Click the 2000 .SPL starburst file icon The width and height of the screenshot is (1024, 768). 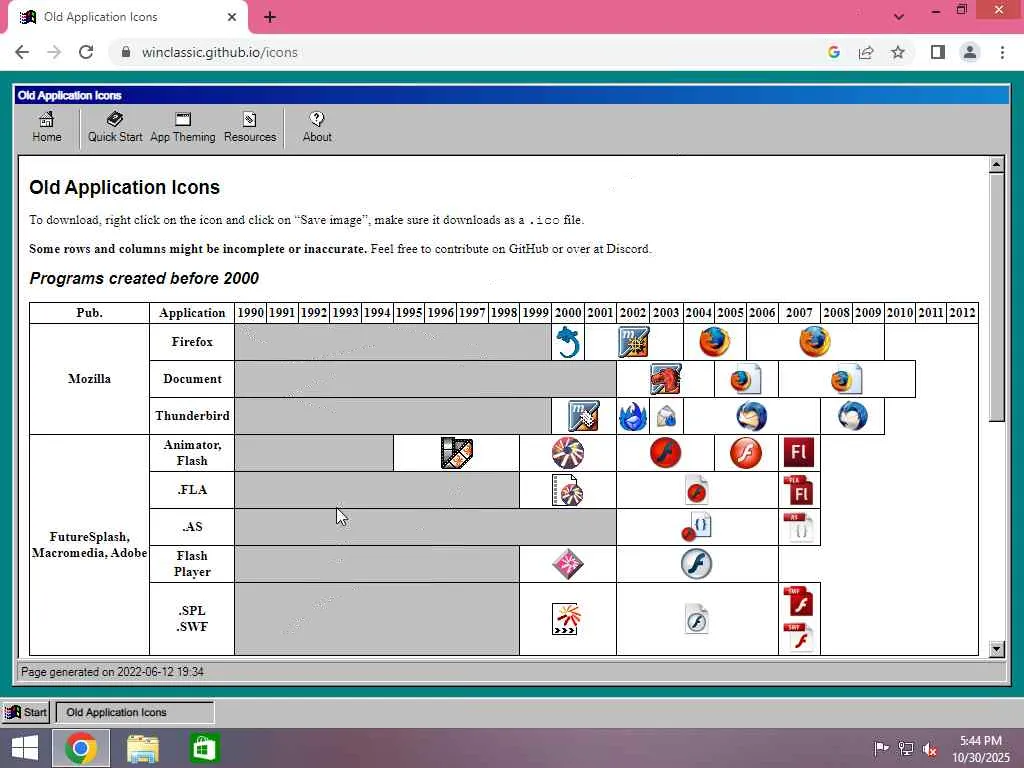tap(566, 619)
